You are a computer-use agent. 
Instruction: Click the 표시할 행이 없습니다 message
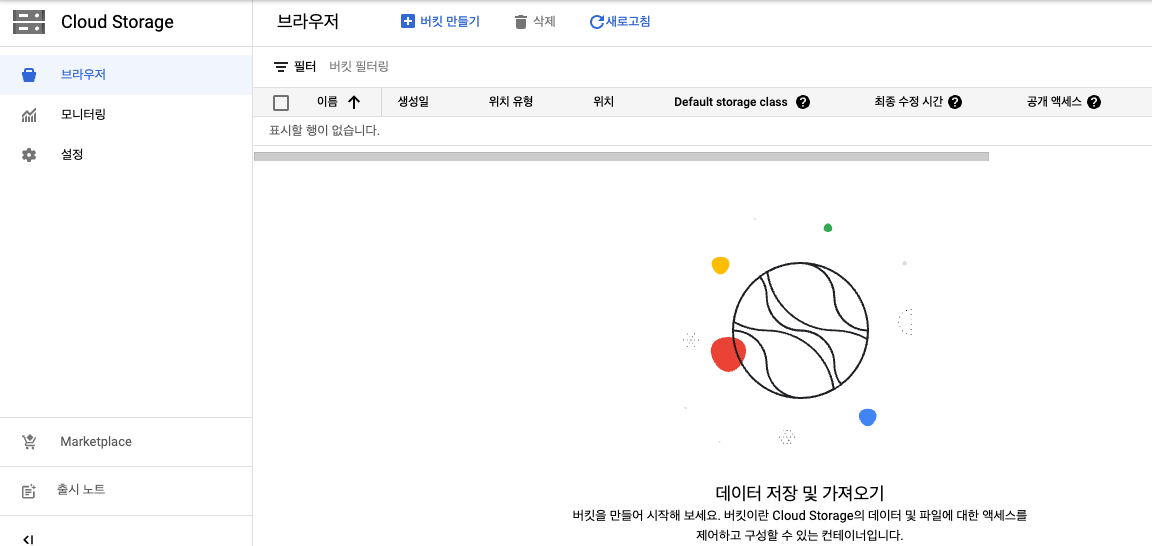[x=325, y=132]
